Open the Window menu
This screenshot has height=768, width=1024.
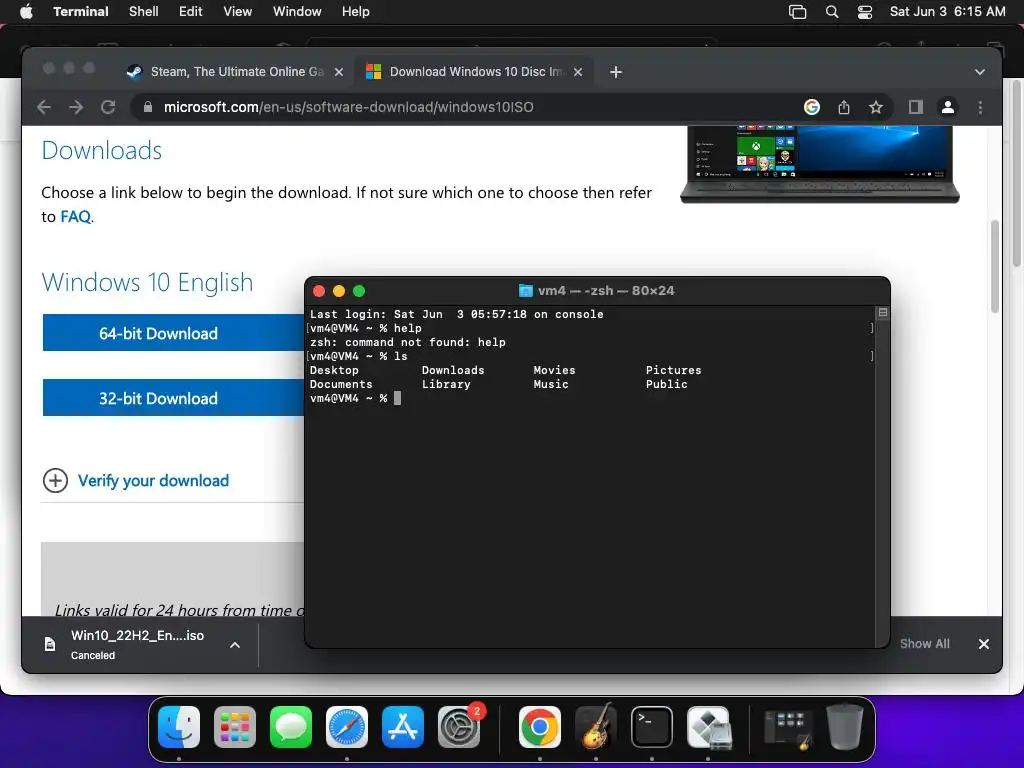pos(297,12)
